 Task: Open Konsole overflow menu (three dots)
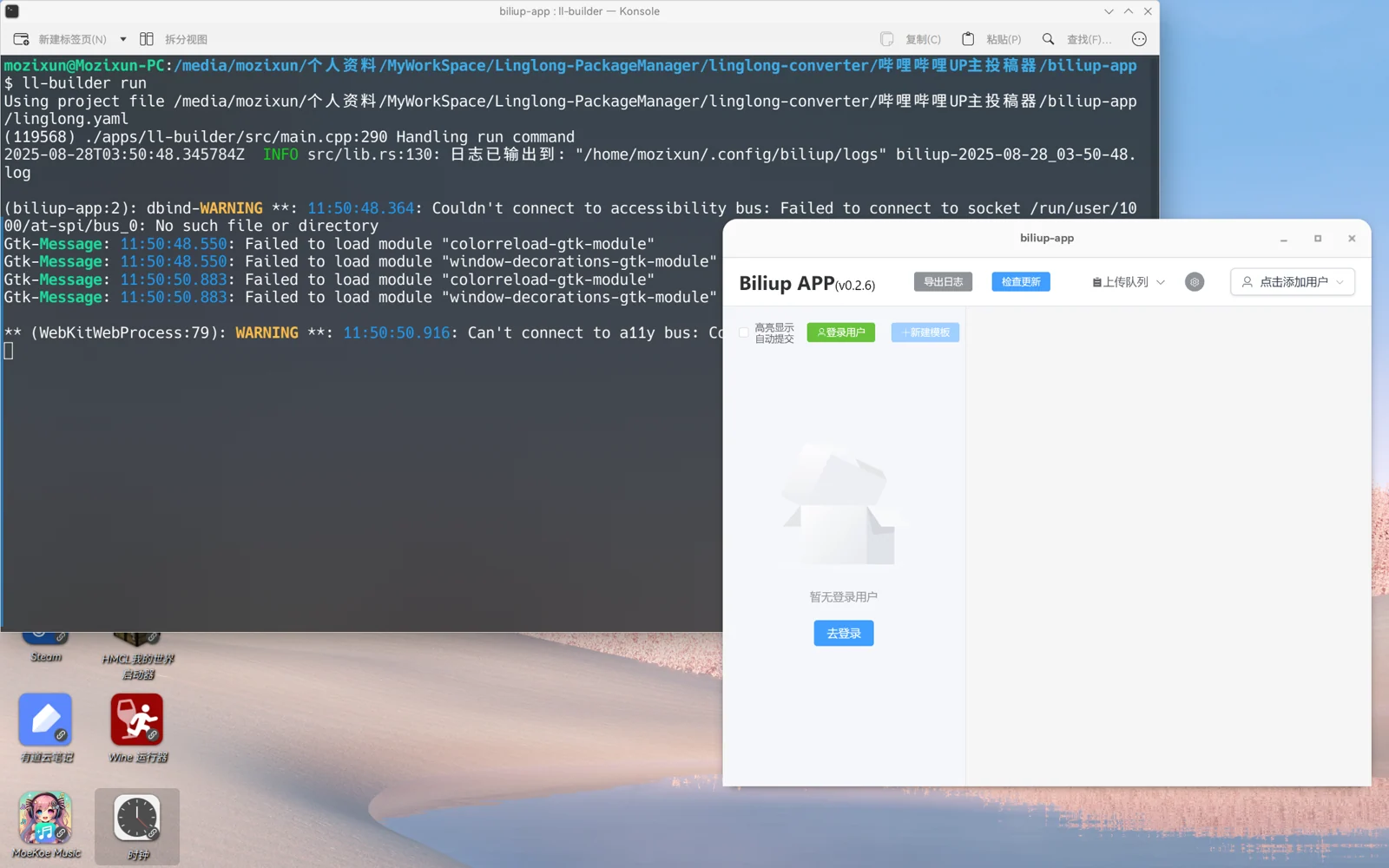tap(1139, 39)
